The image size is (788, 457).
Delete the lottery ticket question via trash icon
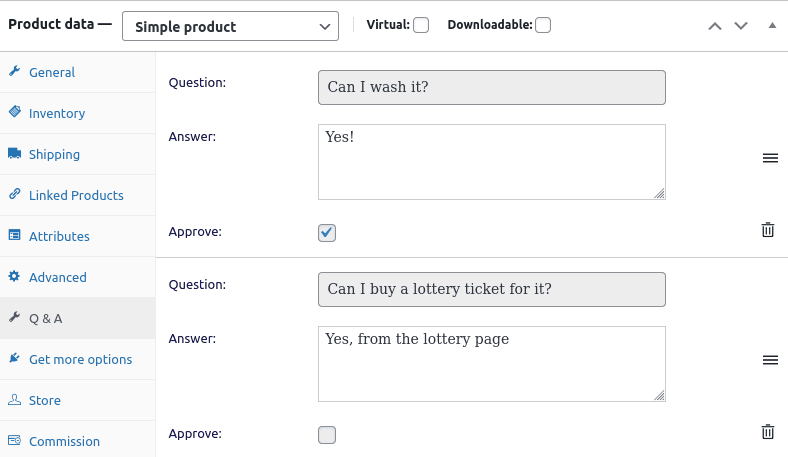[x=767, y=432]
